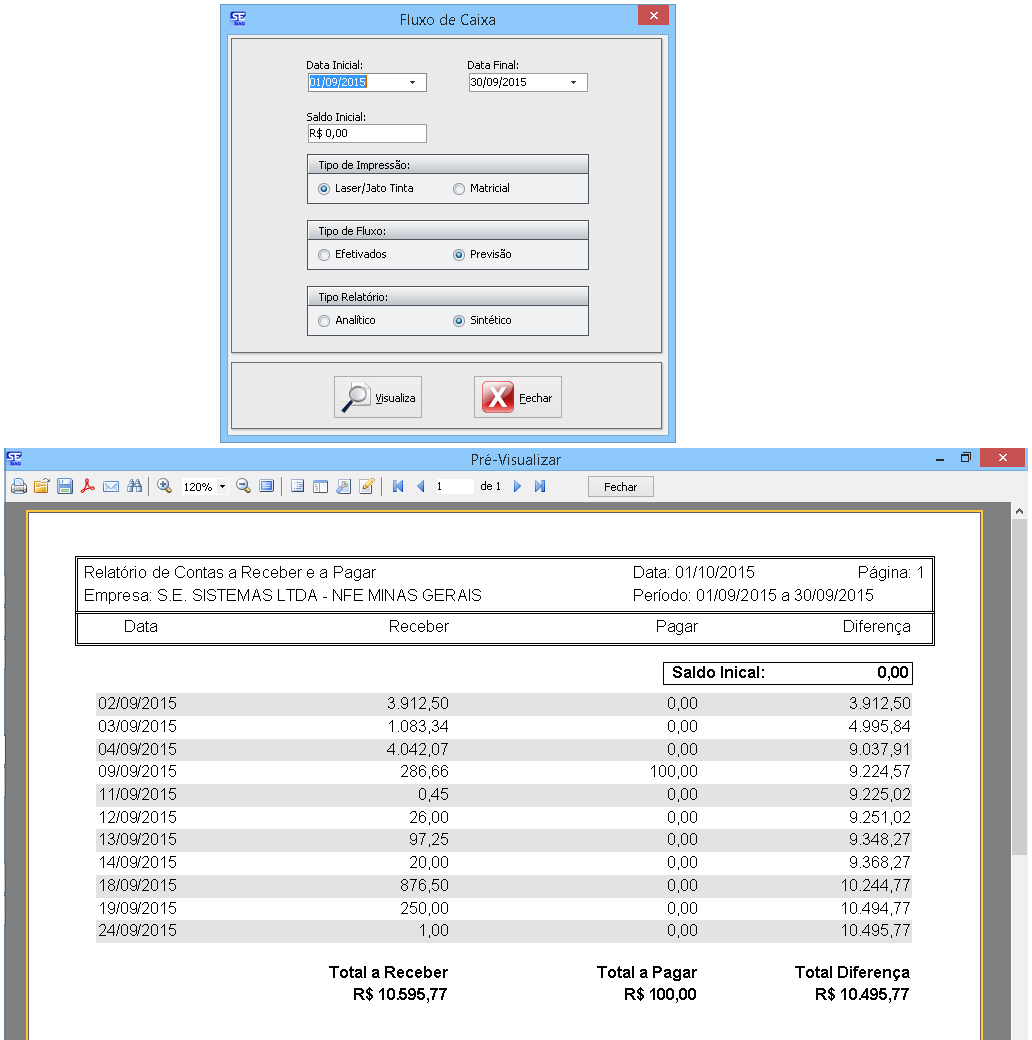Expand the Data Final date picker
The height and width of the screenshot is (1040, 1032).
[573, 83]
